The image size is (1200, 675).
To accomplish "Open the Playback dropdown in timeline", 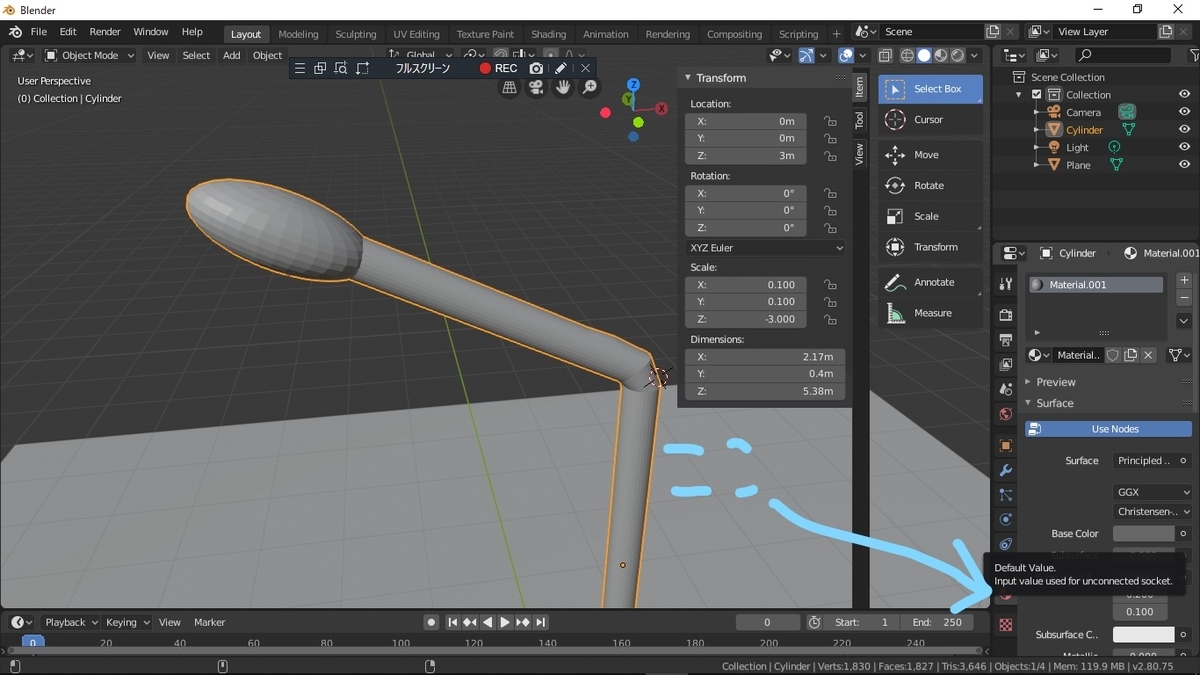I will click(x=72, y=622).
